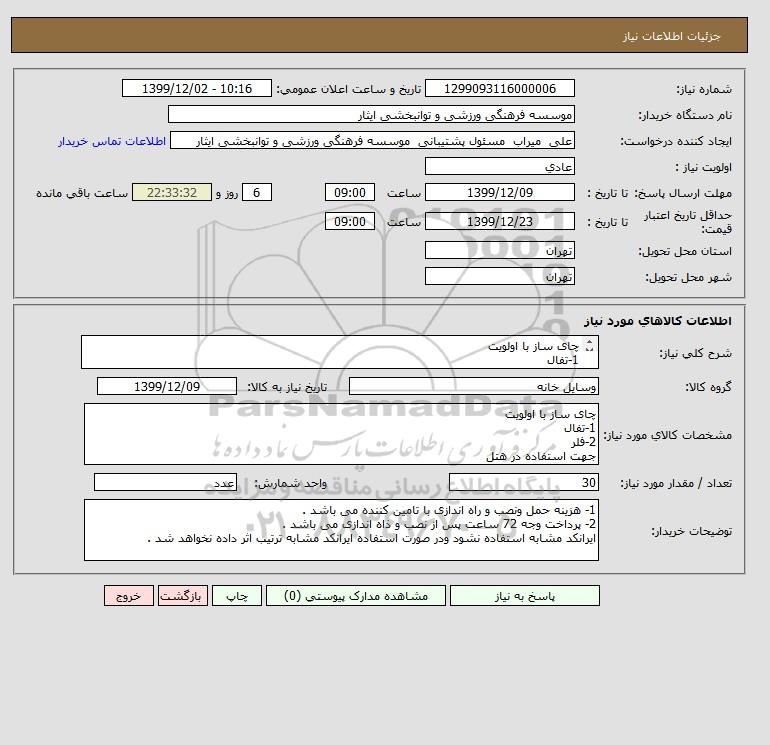This screenshot has width=770, height=745.
Task: Click the پاسخ به نیاز button
Action: click(524, 596)
